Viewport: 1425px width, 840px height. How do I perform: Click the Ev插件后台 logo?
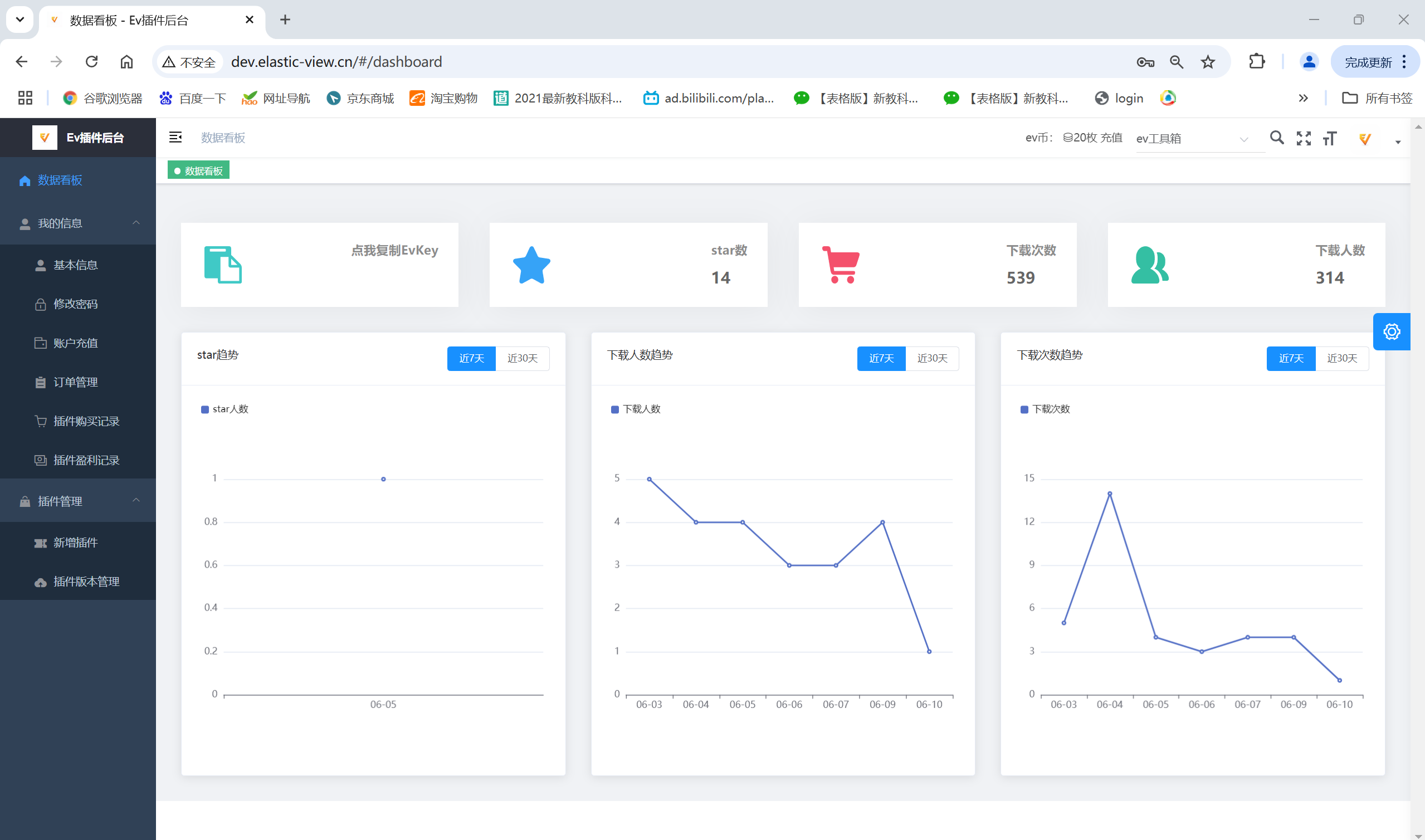(78, 138)
